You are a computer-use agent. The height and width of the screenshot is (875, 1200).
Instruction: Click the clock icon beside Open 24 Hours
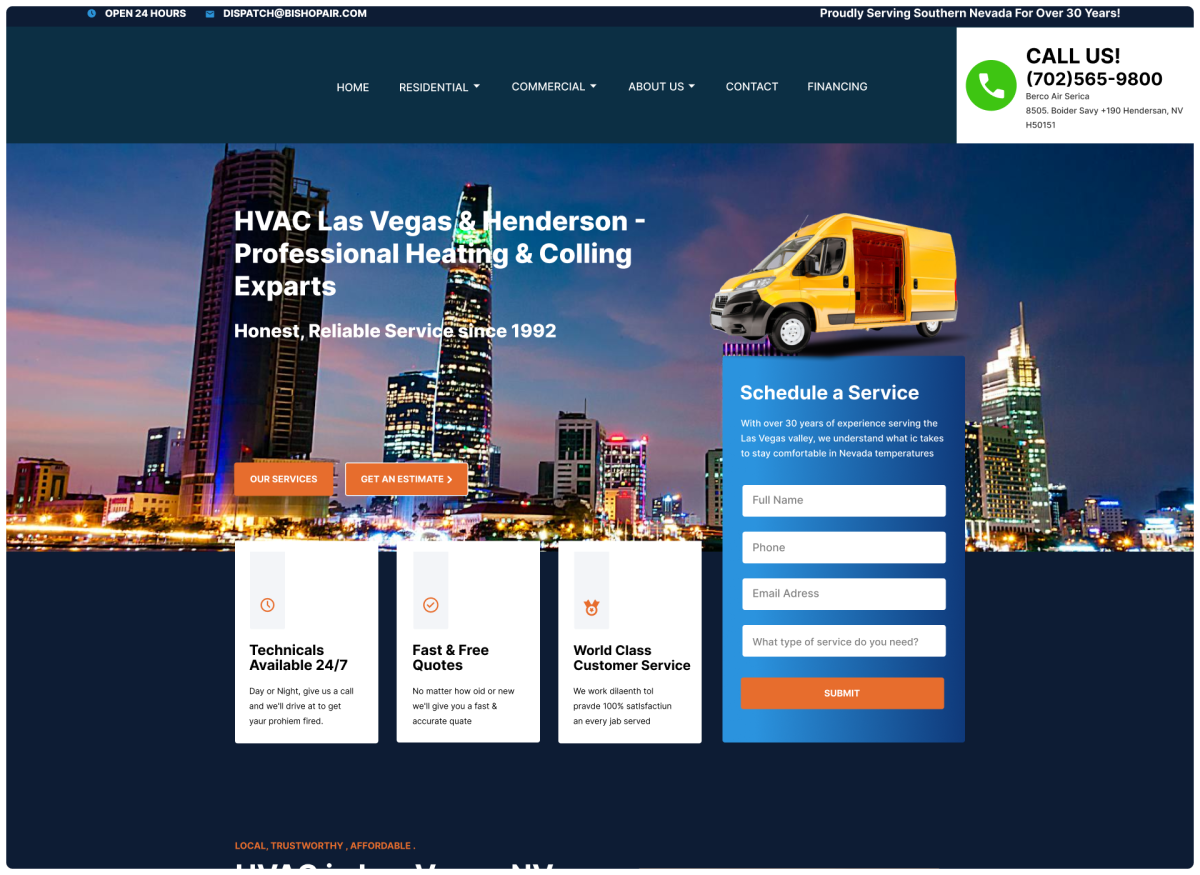92,14
